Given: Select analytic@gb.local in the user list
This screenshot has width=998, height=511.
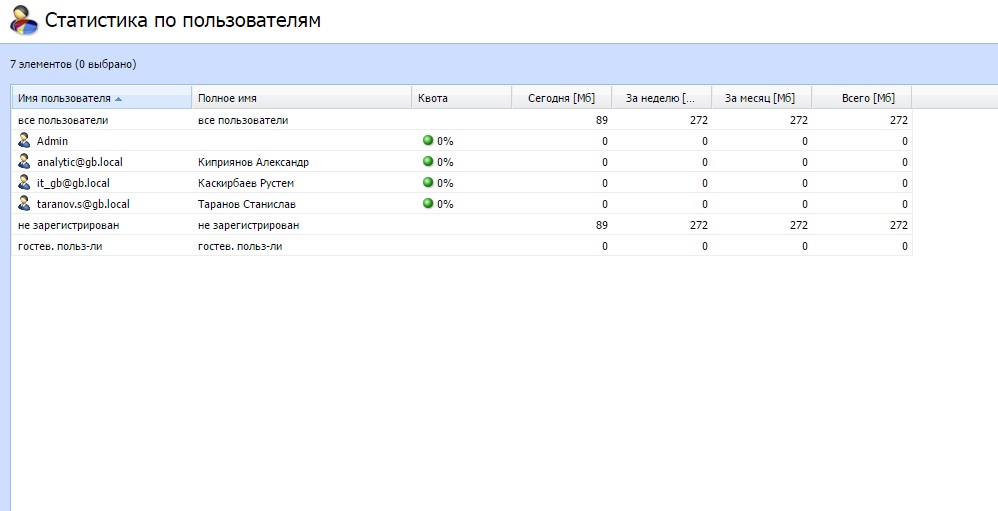Looking at the screenshot, I should pyautogui.click(x=80, y=162).
